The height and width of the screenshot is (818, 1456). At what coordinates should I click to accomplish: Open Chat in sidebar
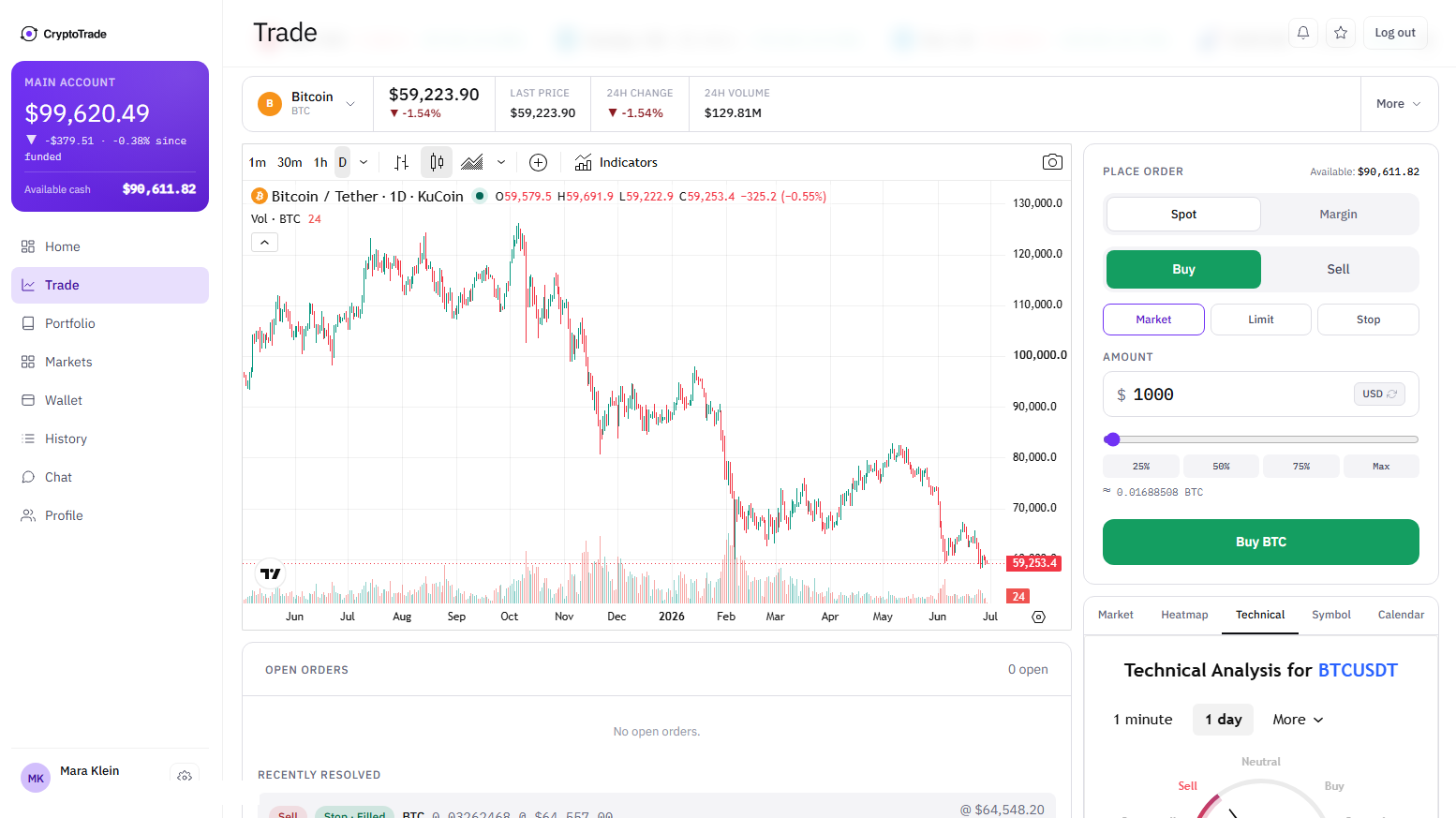click(x=110, y=477)
